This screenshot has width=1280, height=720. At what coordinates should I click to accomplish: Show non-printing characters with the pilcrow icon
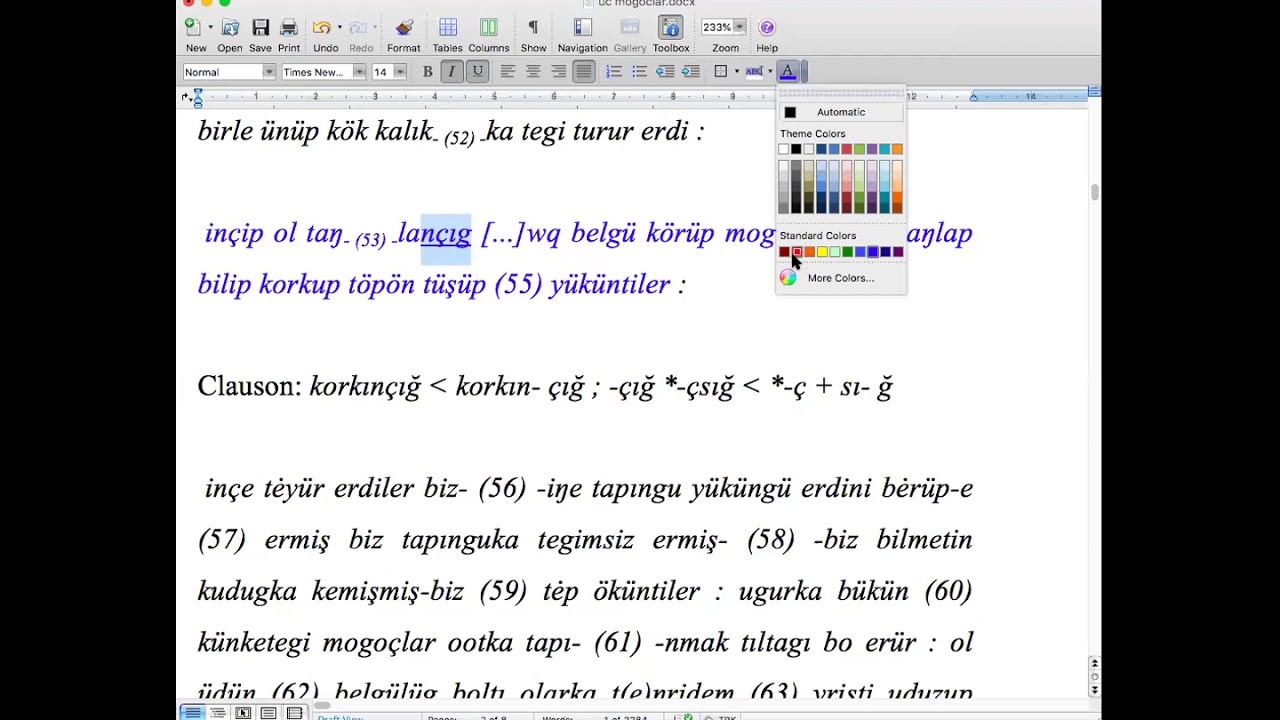[533, 28]
